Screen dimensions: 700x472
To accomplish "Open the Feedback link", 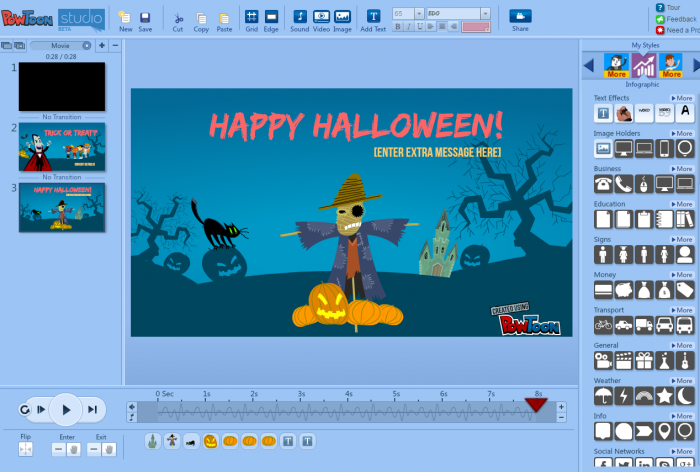I will coord(676,19).
